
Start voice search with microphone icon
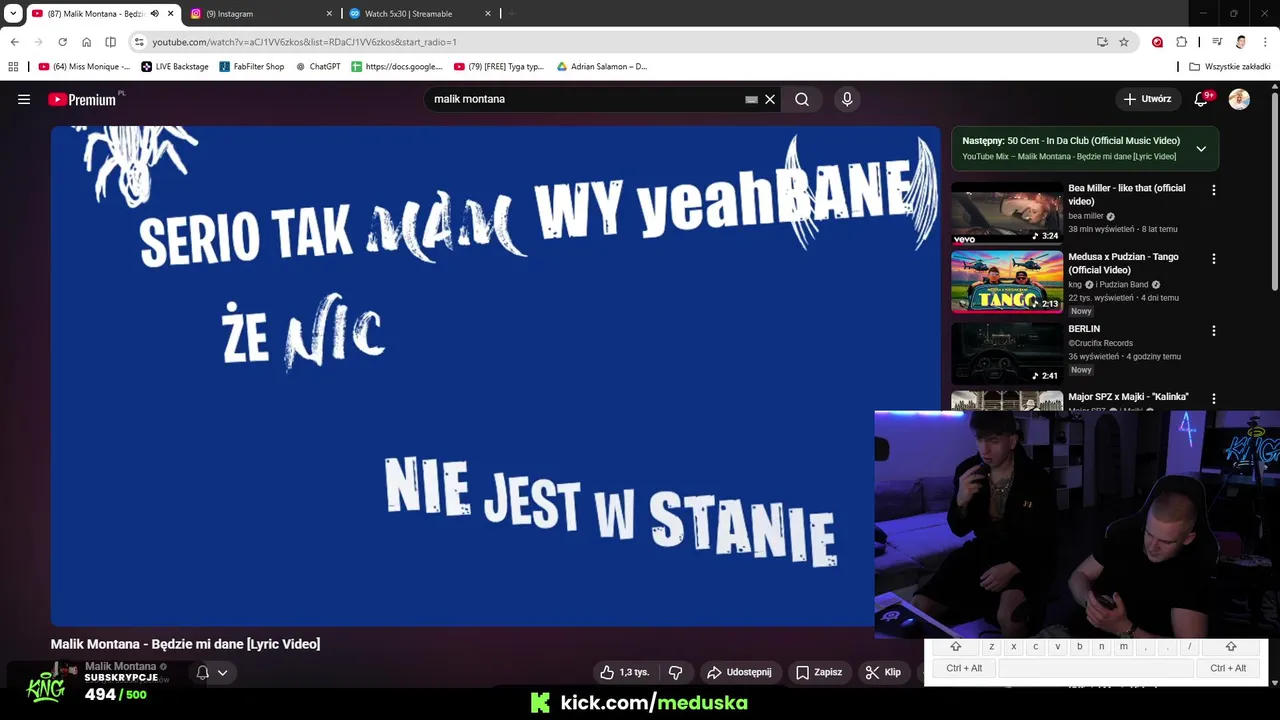[x=847, y=99]
